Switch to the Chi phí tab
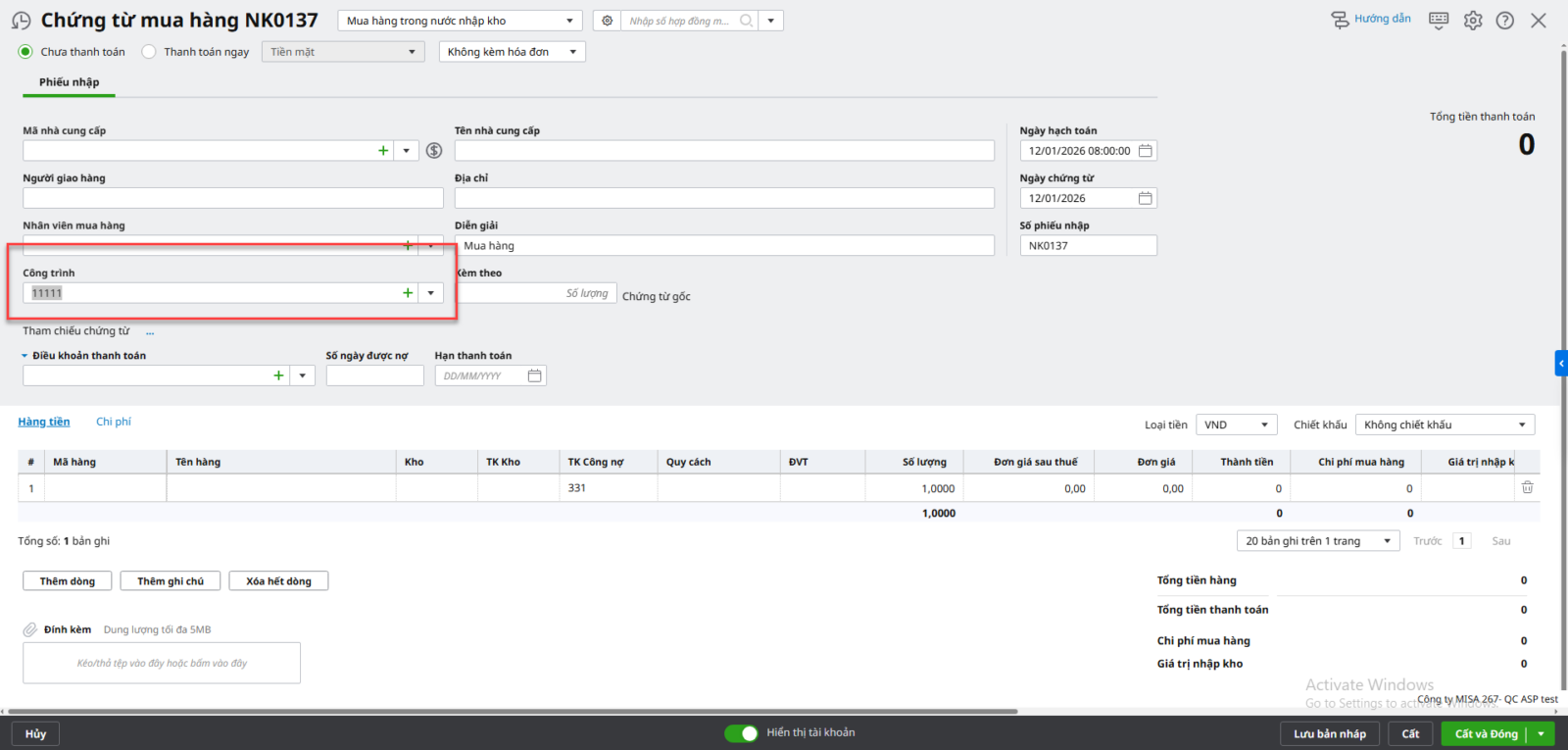Image resolution: width=1568 pixels, height=750 pixels. (114, 422)
